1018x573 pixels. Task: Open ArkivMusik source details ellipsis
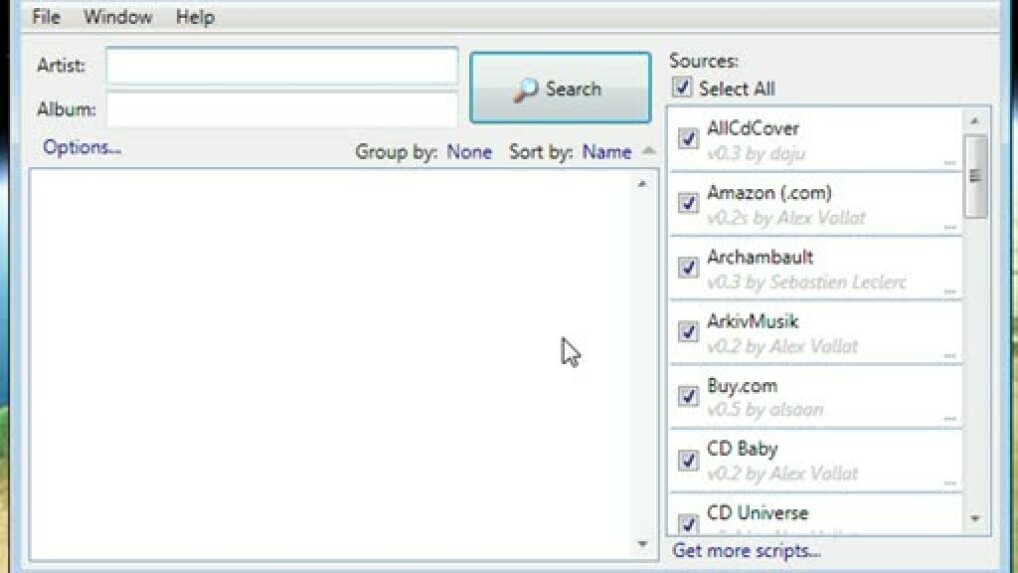[x=949, y=355]
